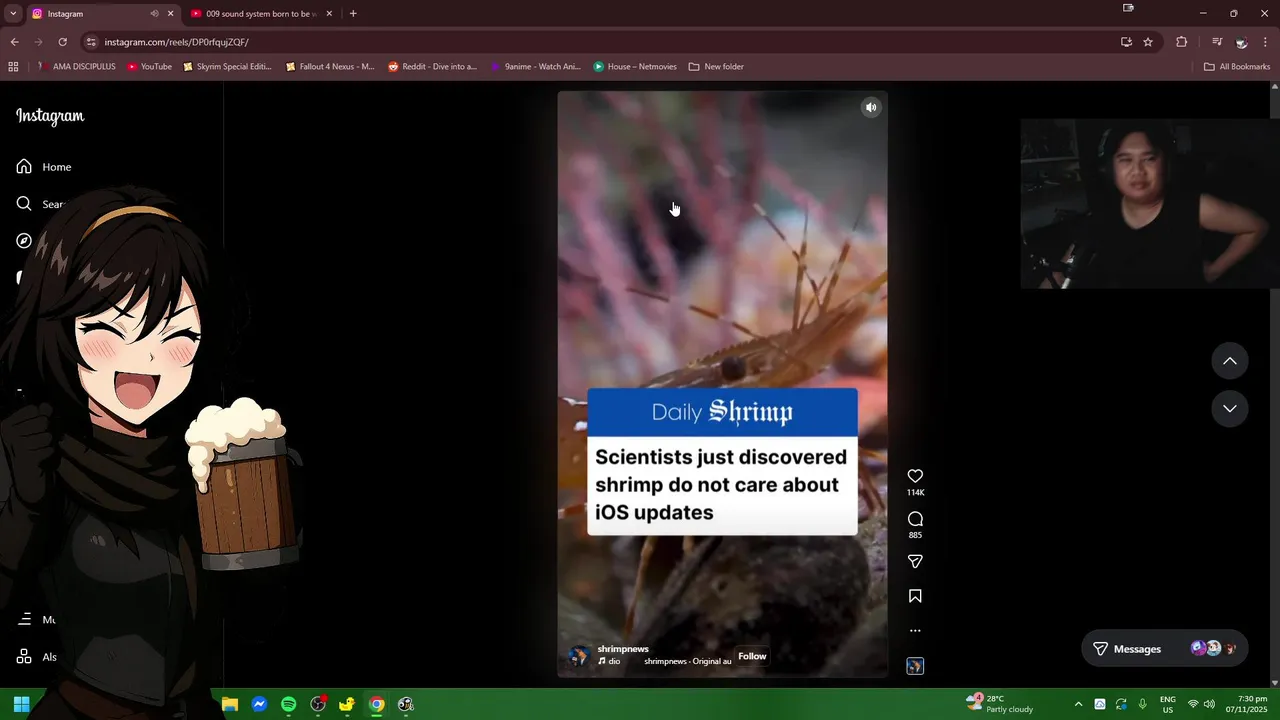Open the House – Netmovies bookmark
Viewport: 1280px width, 720px height.
point(635,67)
